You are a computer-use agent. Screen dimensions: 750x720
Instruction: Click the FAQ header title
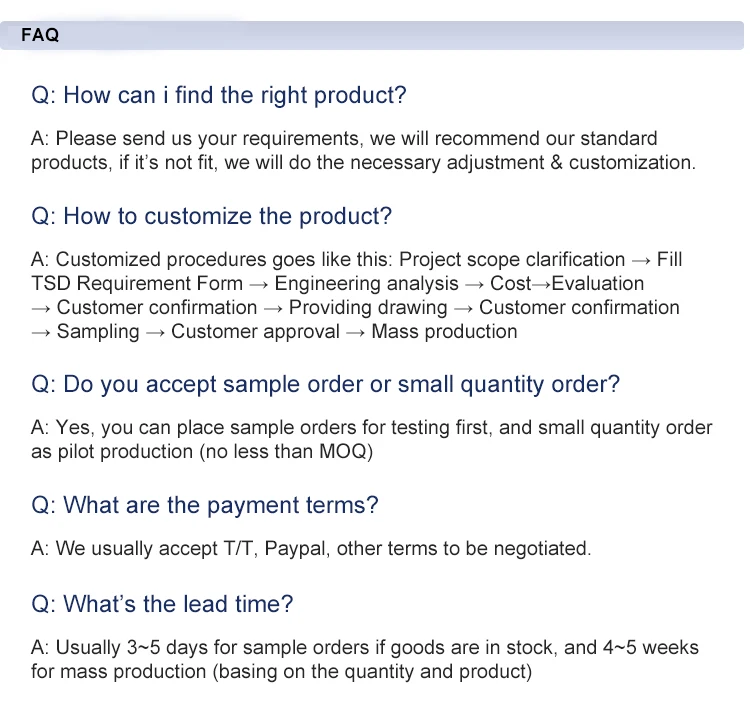(40, 35)
